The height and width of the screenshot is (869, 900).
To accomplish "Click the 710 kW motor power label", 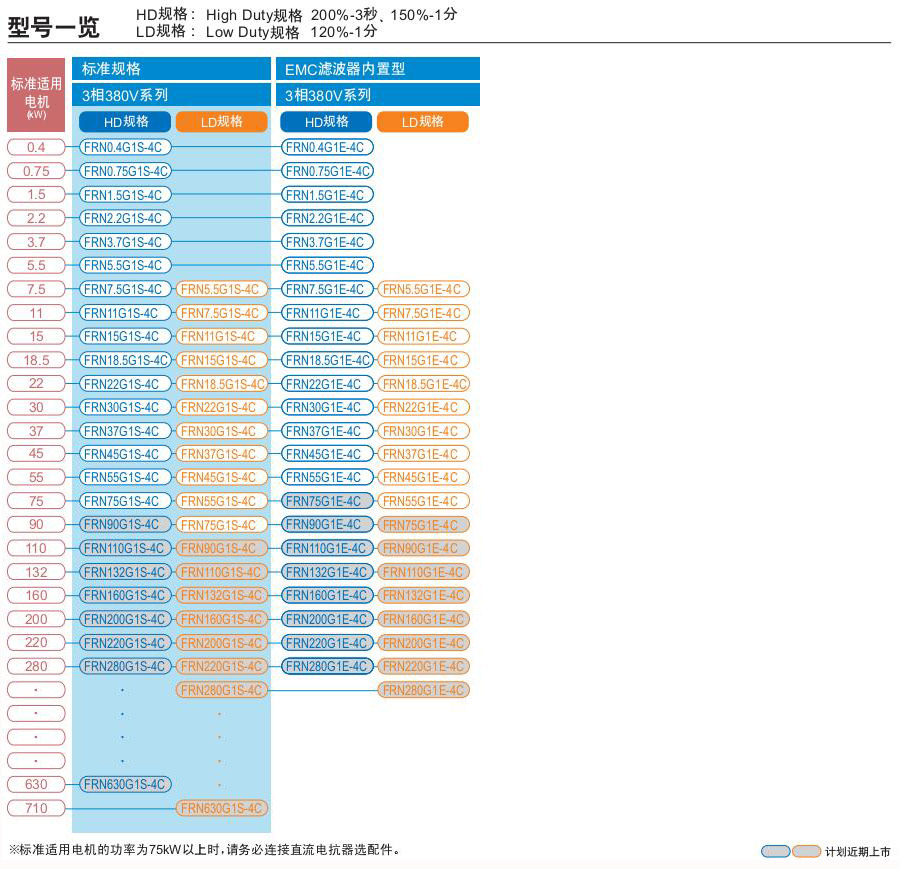I will (x=36, y=808).
